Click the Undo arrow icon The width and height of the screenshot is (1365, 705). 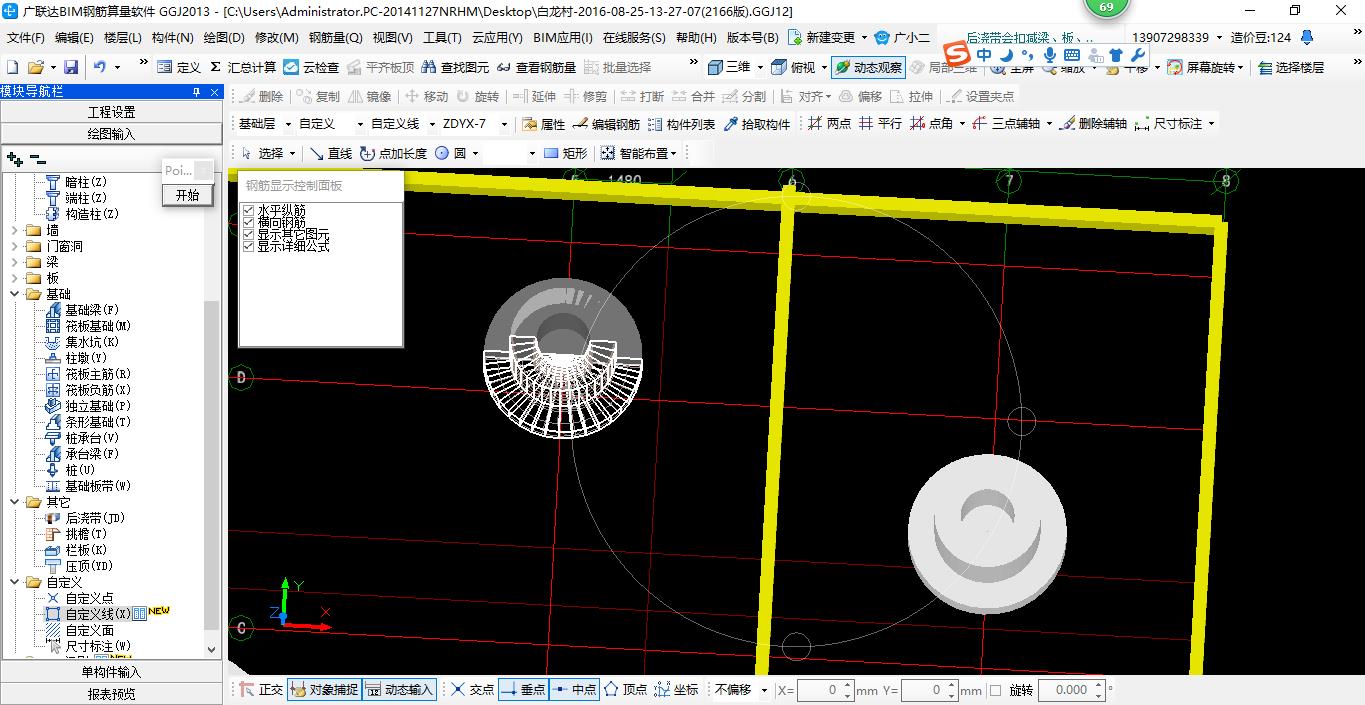pyautogui.click(x=100, y=67)
